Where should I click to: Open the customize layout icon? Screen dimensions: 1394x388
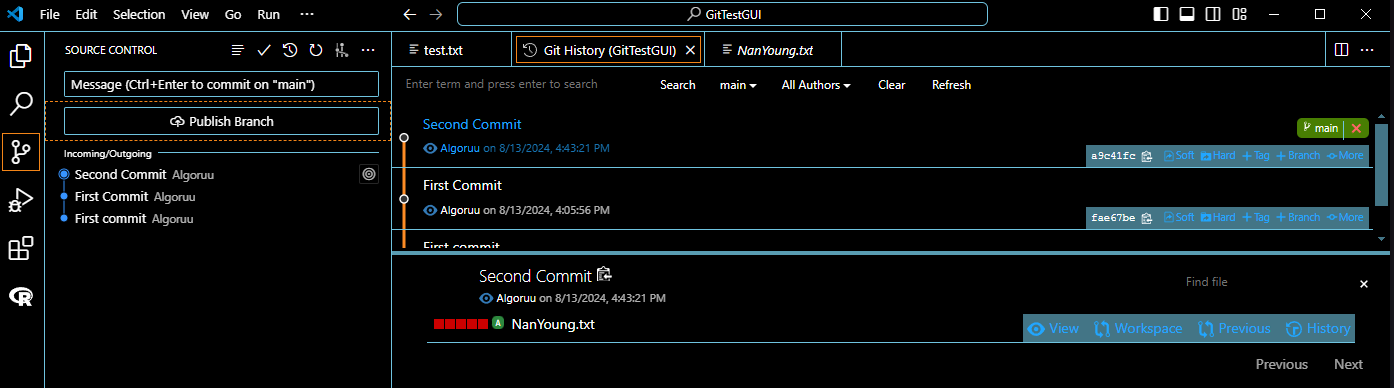[1239, 14]
